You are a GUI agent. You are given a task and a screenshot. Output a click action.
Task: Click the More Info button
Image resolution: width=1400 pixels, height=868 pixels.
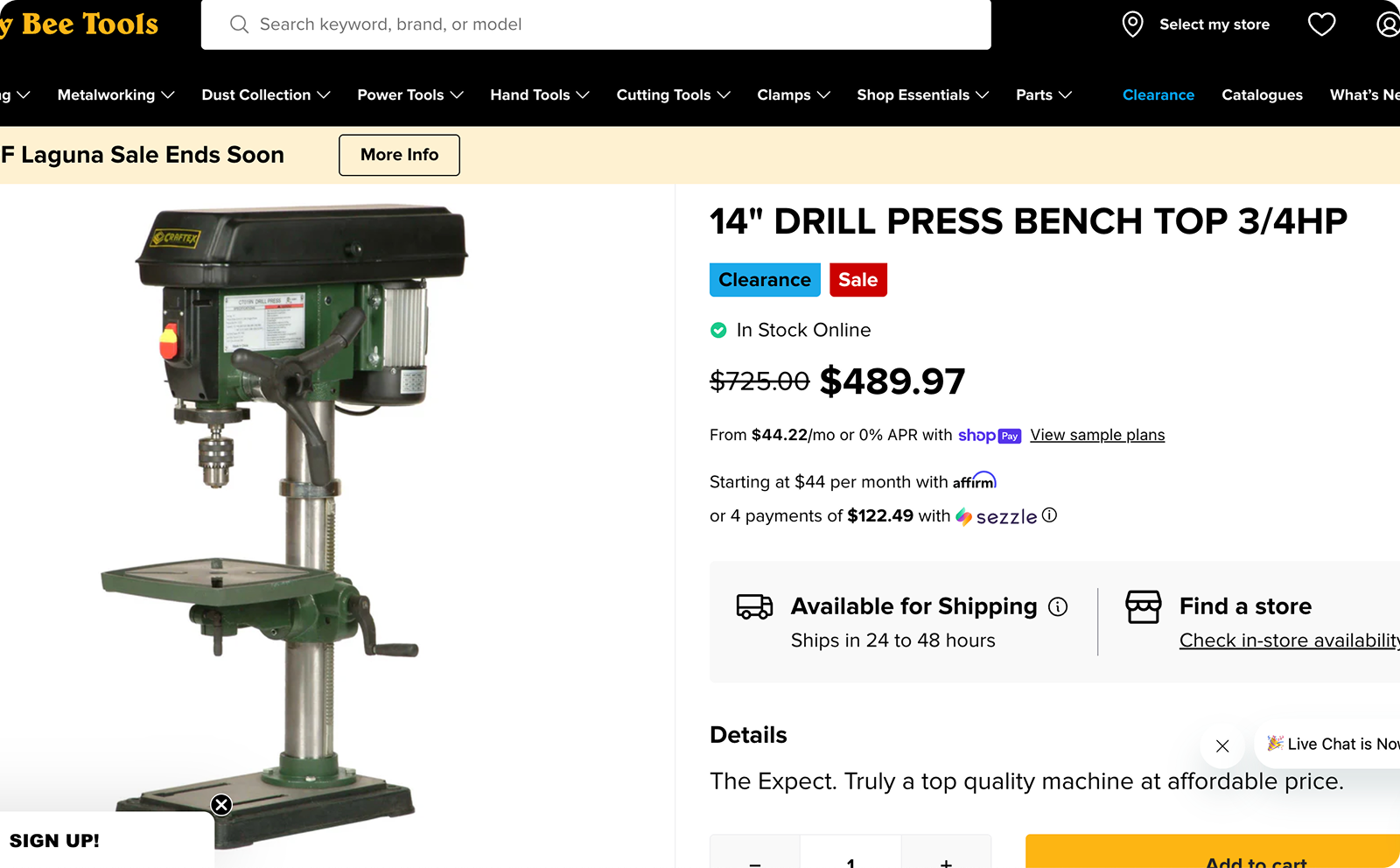399,155
